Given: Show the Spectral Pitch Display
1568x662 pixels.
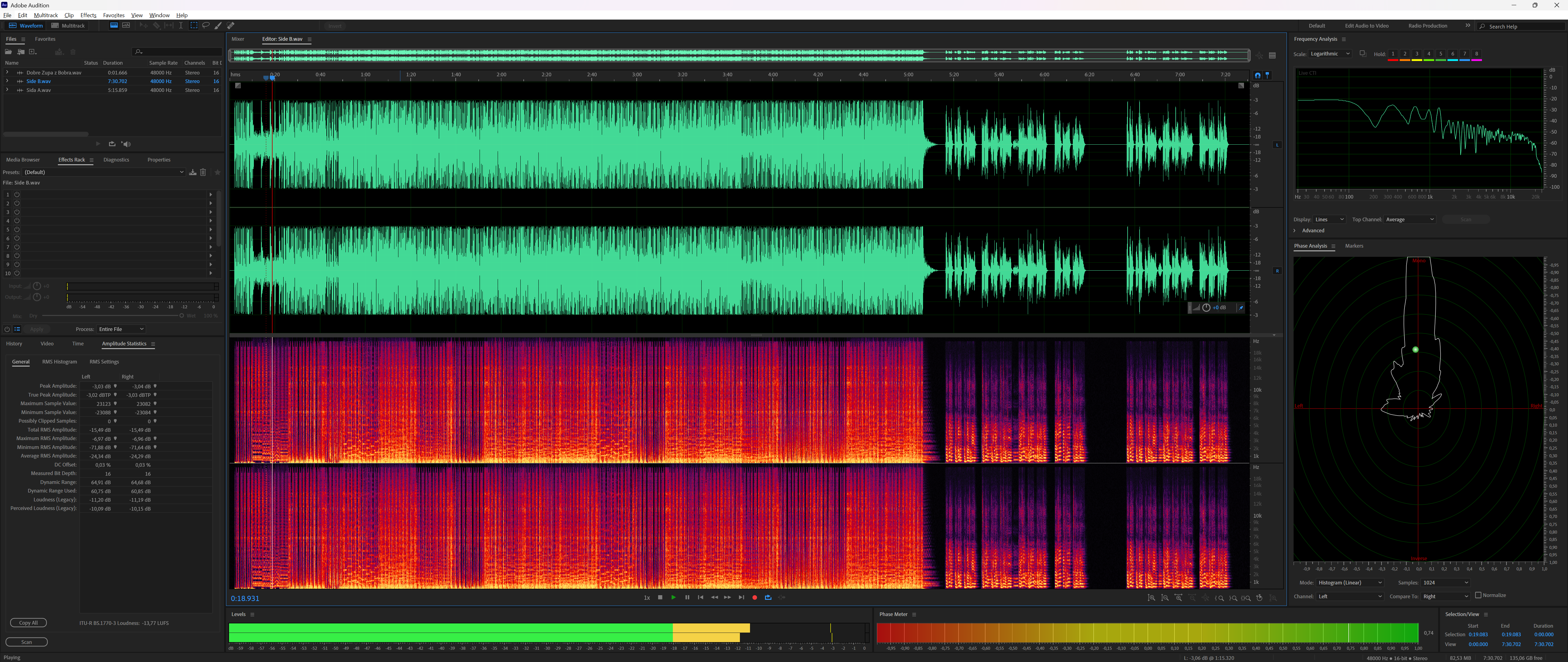Looking at the screenshot, I should point(126,25).
